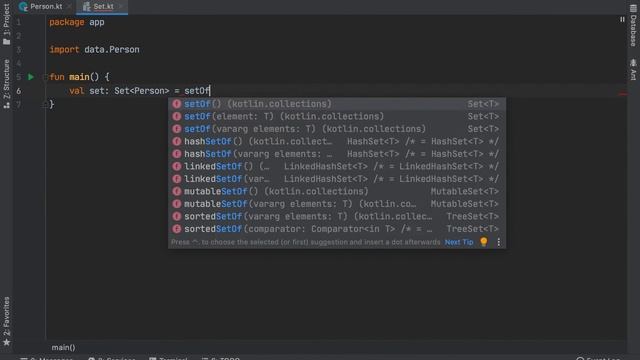Close the Set.kt editor tab
The image size is (640, 360).
[x=120, y=7]
